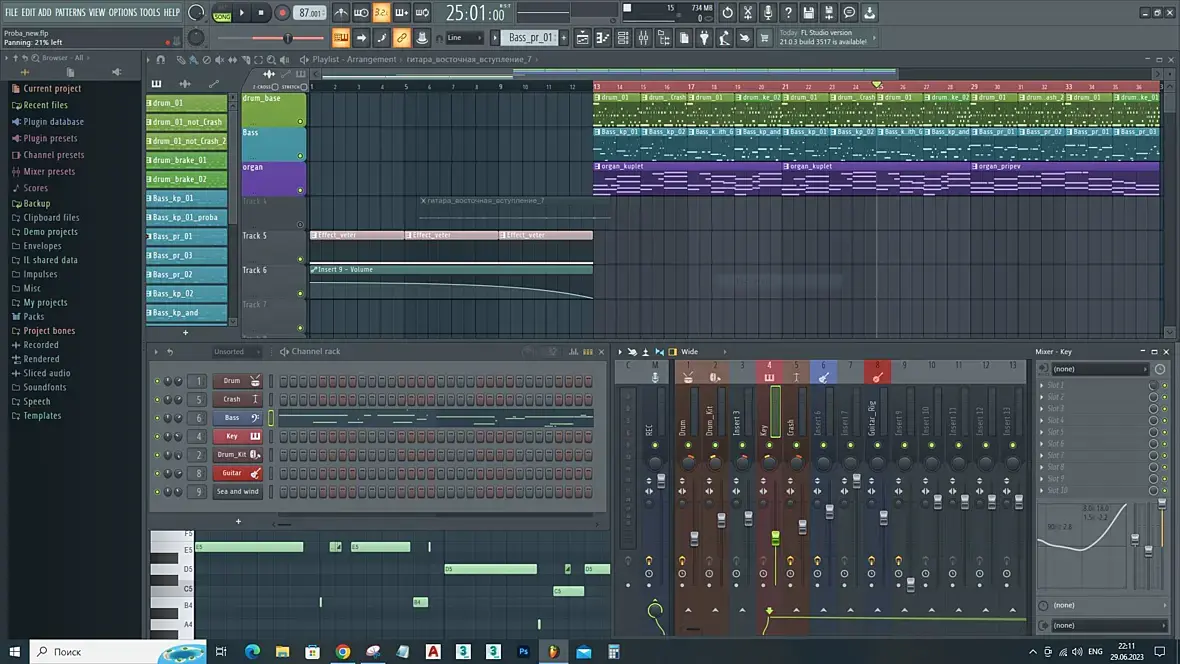Screen dimensions: 1180x664
Task: Click the record button in transport
Action: (x=282, y=13)
